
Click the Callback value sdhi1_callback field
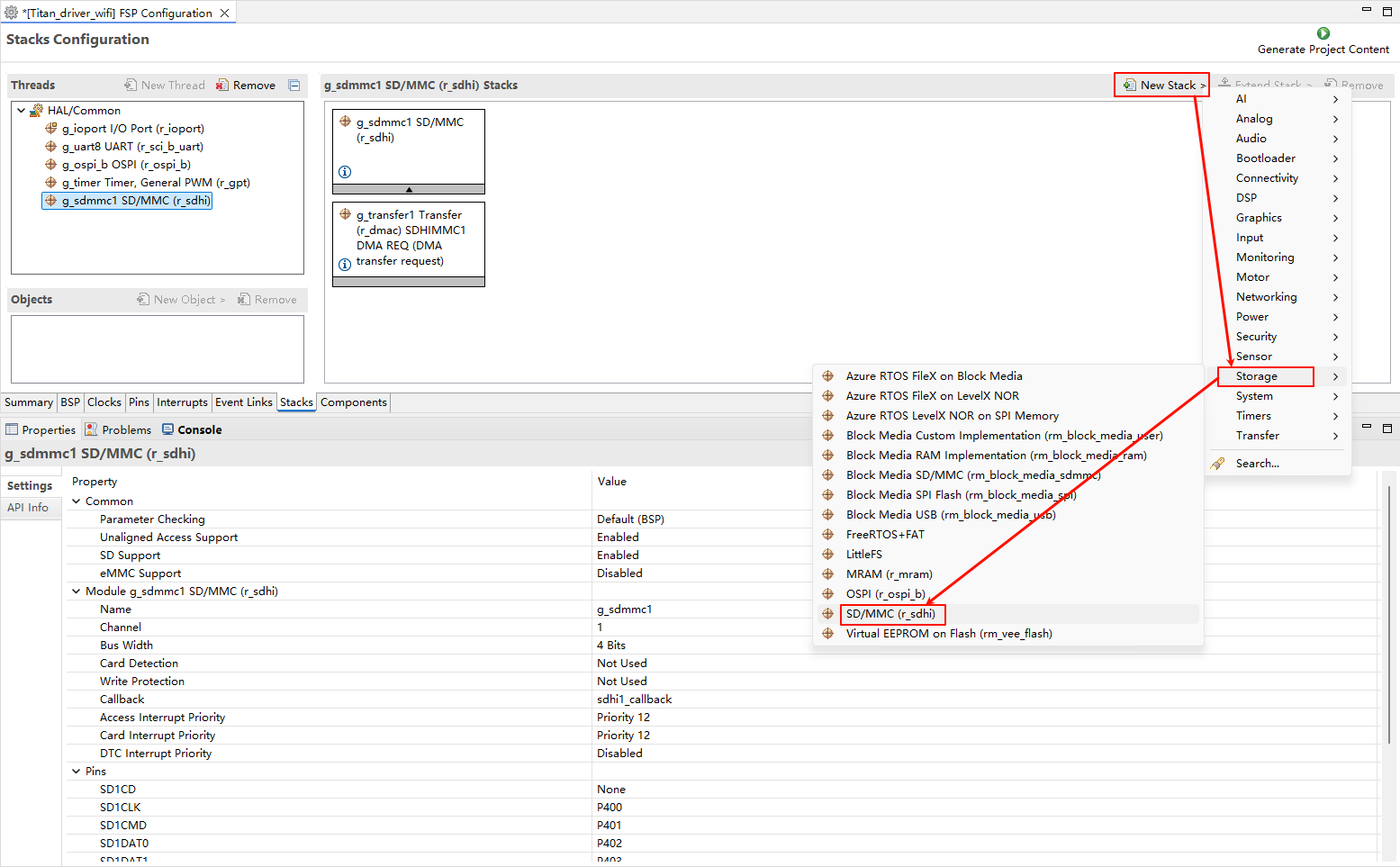tap(634, 700)
